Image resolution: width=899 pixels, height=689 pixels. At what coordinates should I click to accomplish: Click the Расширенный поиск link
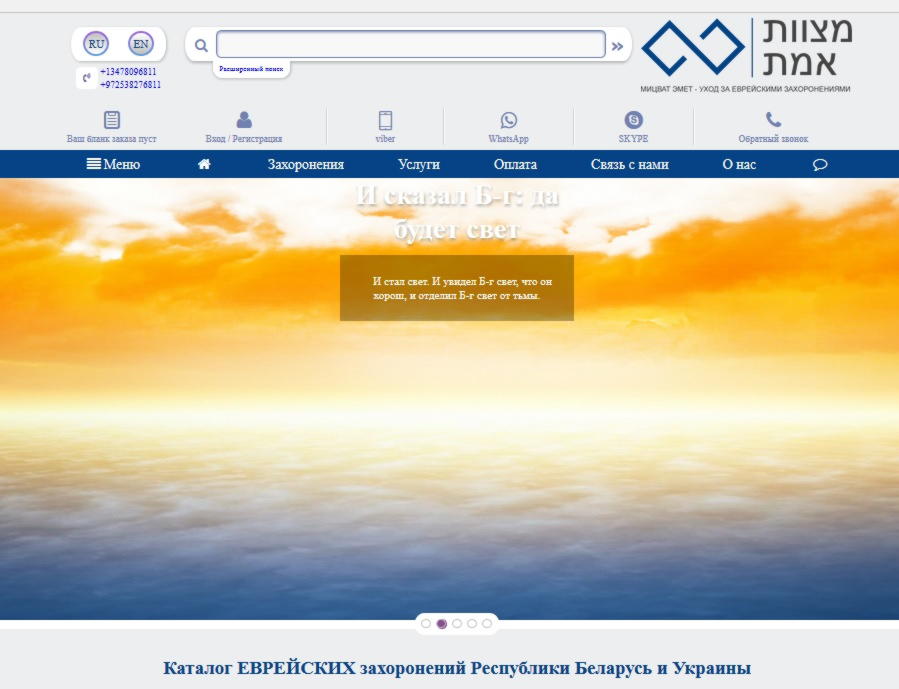[x=252, y=69]
